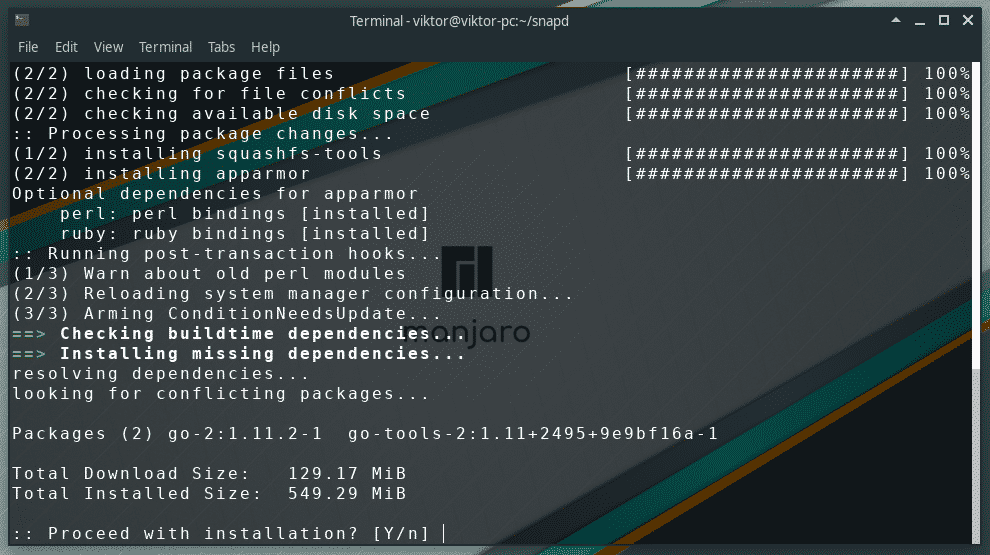990x555 pixels.
Task: Click the 'Proceed with installation? [Y/n]' prompt line
Action: (x=221, y=534)
